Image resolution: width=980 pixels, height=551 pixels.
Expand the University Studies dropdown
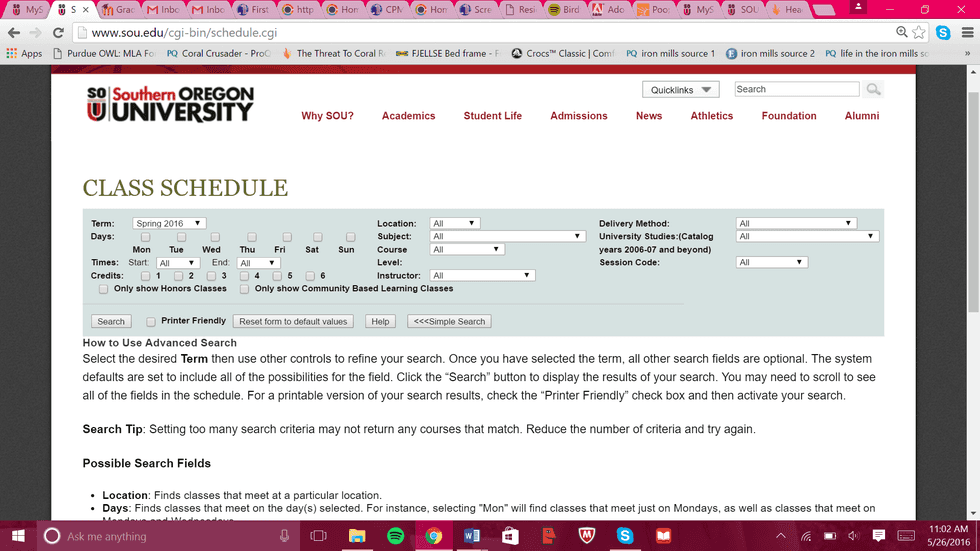[x=808, y=236]
